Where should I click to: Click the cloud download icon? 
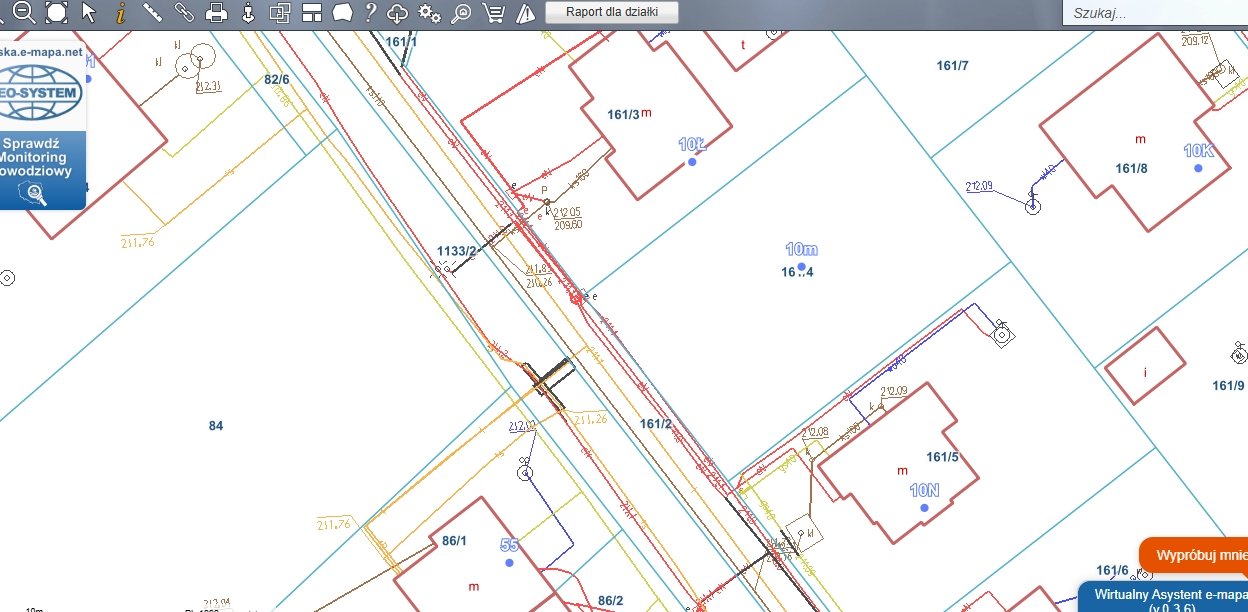point(398,12)
